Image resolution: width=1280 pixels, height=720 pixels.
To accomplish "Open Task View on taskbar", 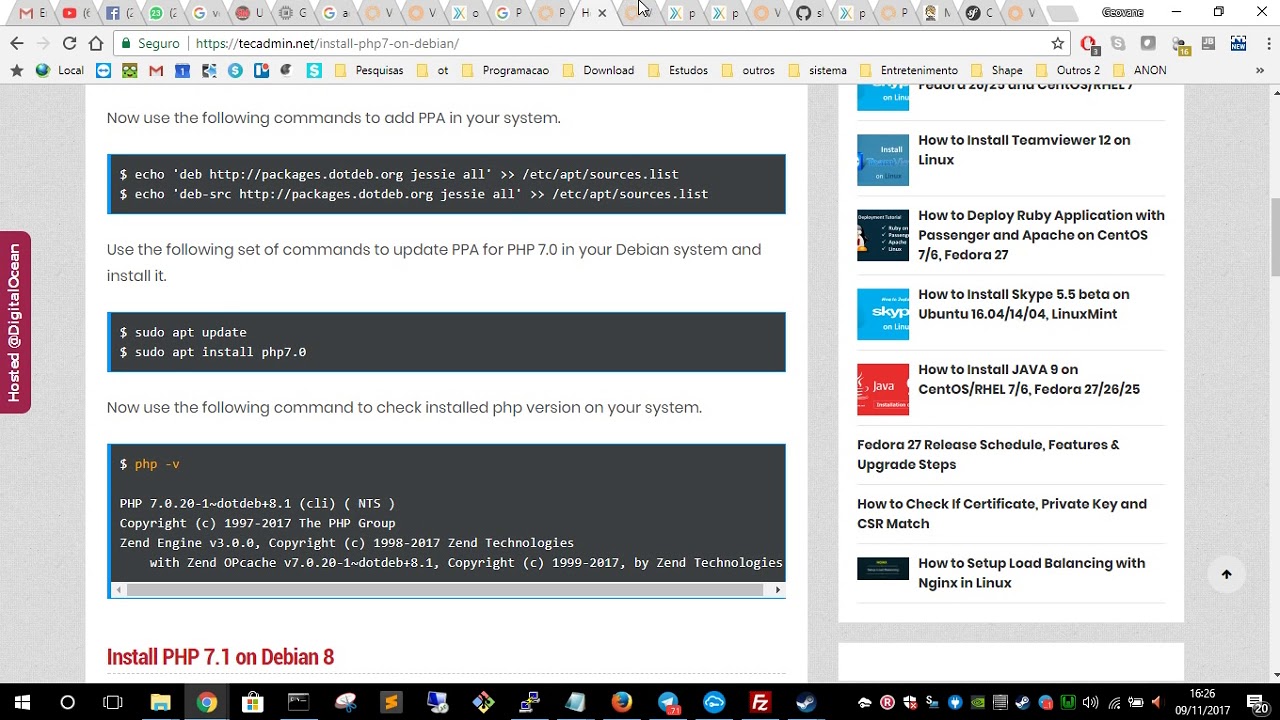I will pyautogui.click(x=113, y=702).
